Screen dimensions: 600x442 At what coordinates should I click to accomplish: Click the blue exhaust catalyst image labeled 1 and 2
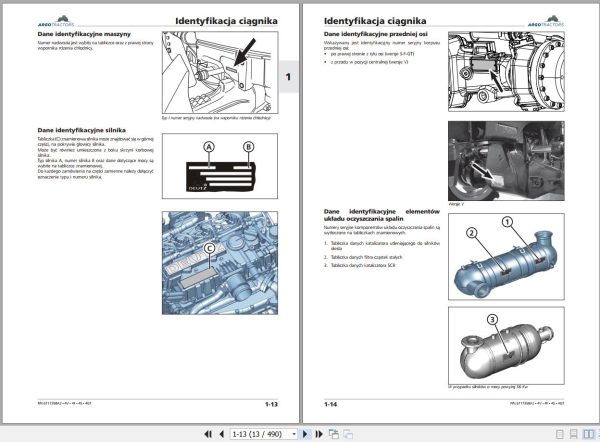coord(506,257)
